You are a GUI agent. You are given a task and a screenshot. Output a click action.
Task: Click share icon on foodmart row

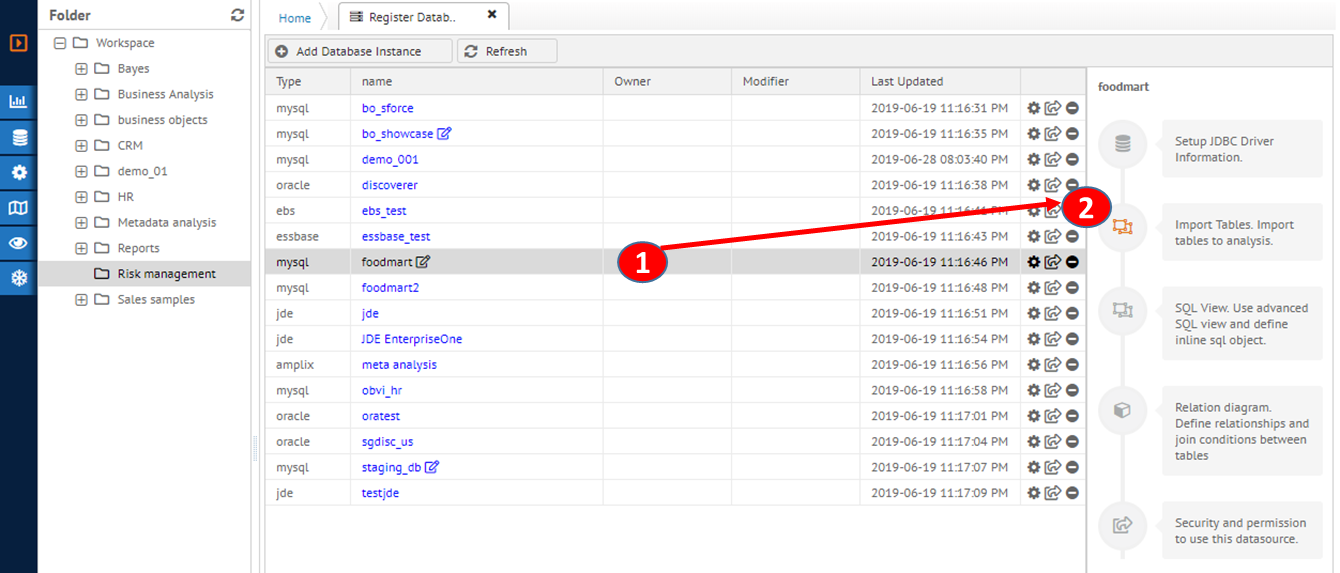coord(1052,262)
